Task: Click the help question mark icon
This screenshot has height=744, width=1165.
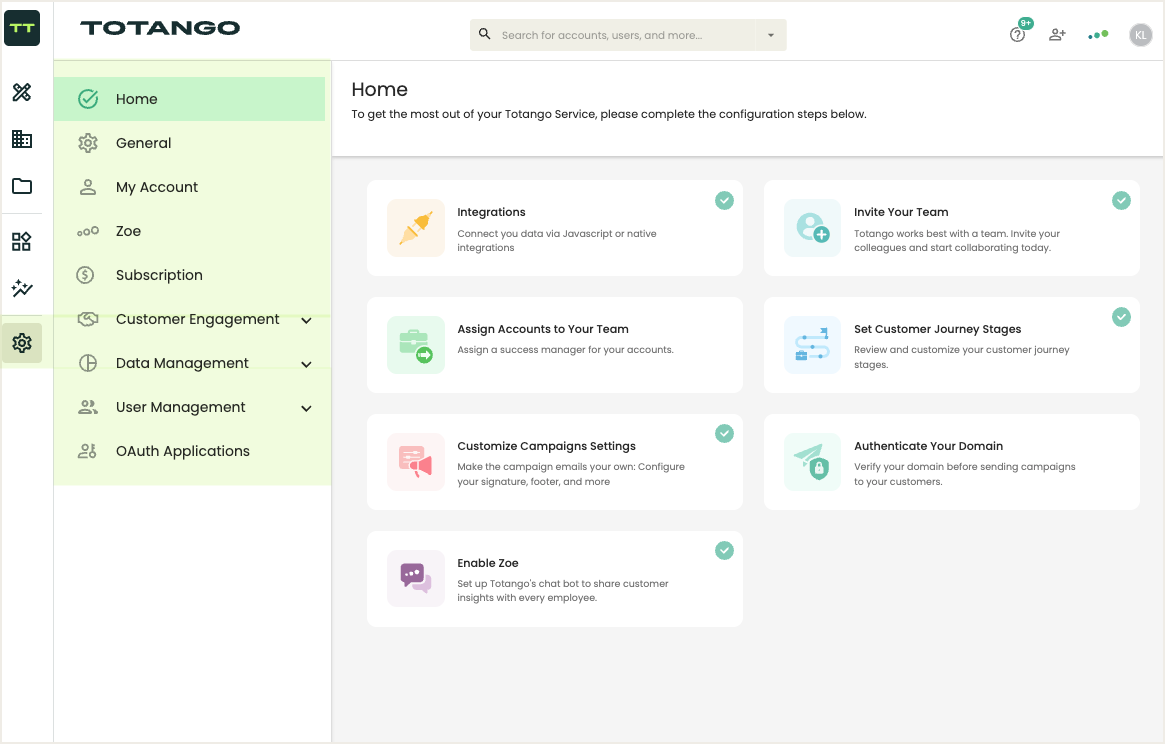Action: pos(1017,35)
